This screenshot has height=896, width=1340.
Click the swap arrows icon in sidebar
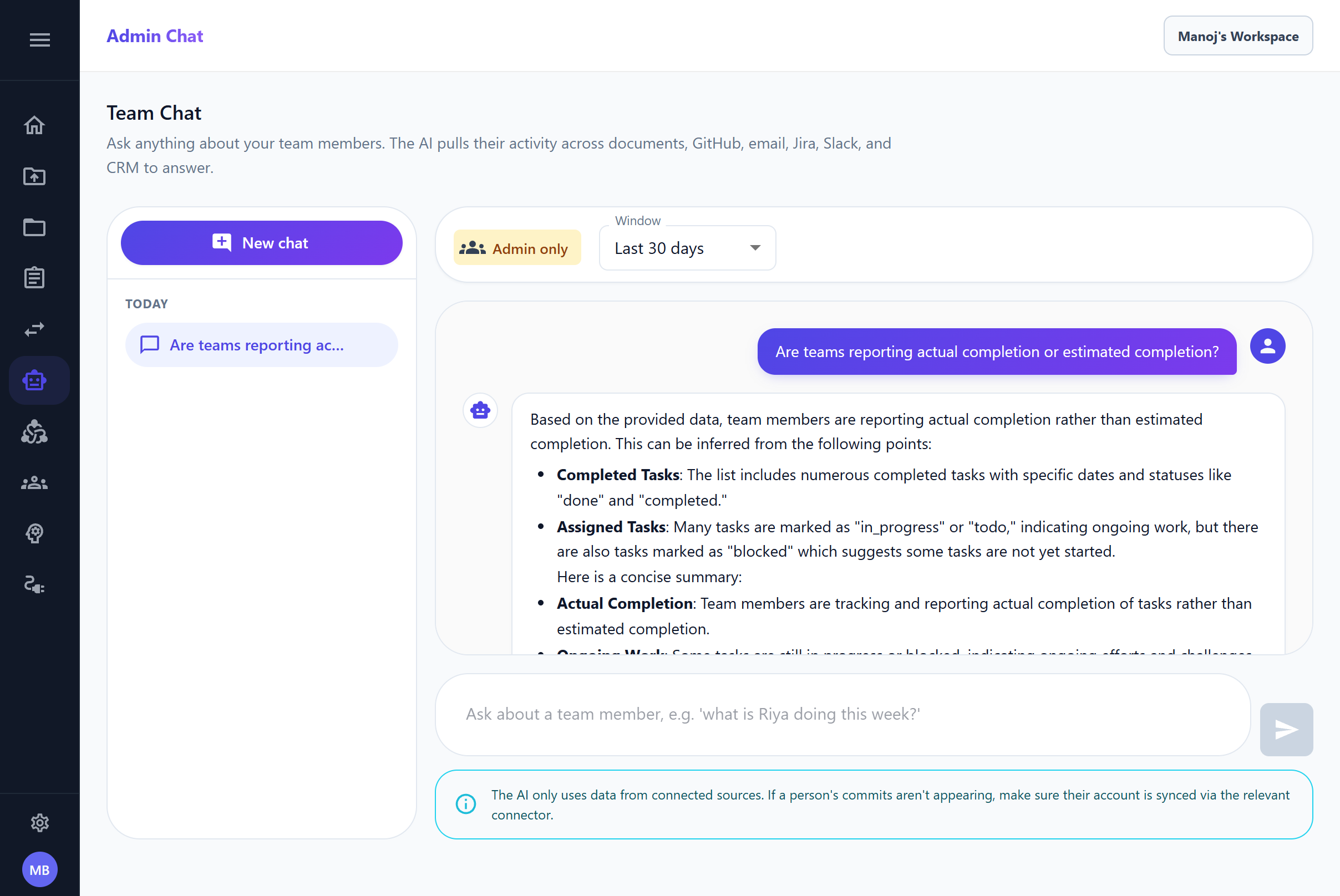34,329
